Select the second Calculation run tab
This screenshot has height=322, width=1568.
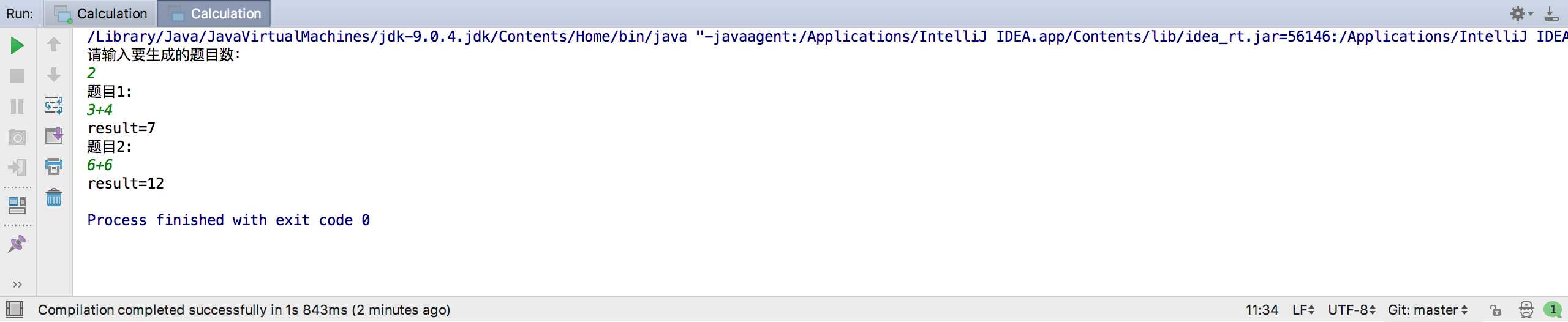coord(214,13)
